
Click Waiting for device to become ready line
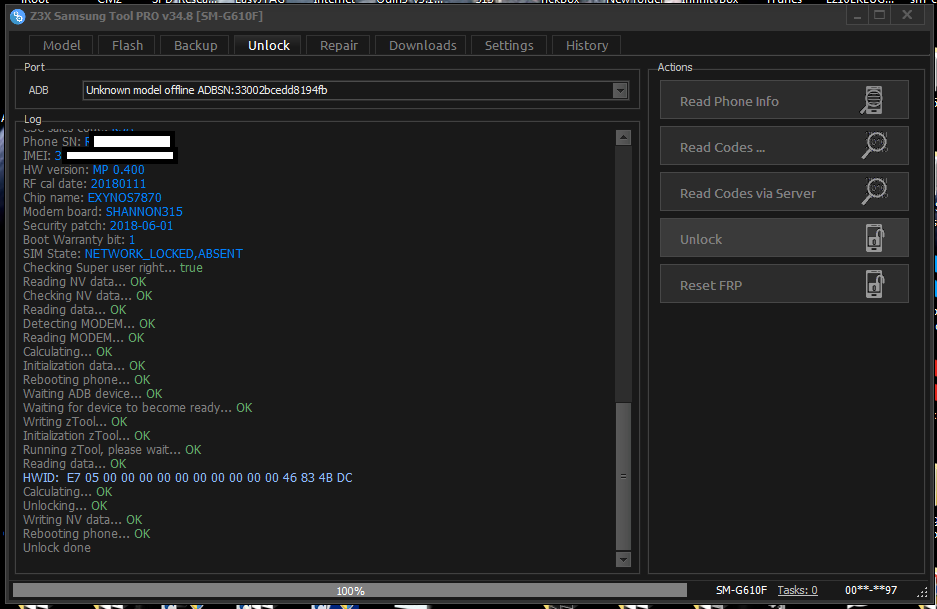(x=137, y=408)
